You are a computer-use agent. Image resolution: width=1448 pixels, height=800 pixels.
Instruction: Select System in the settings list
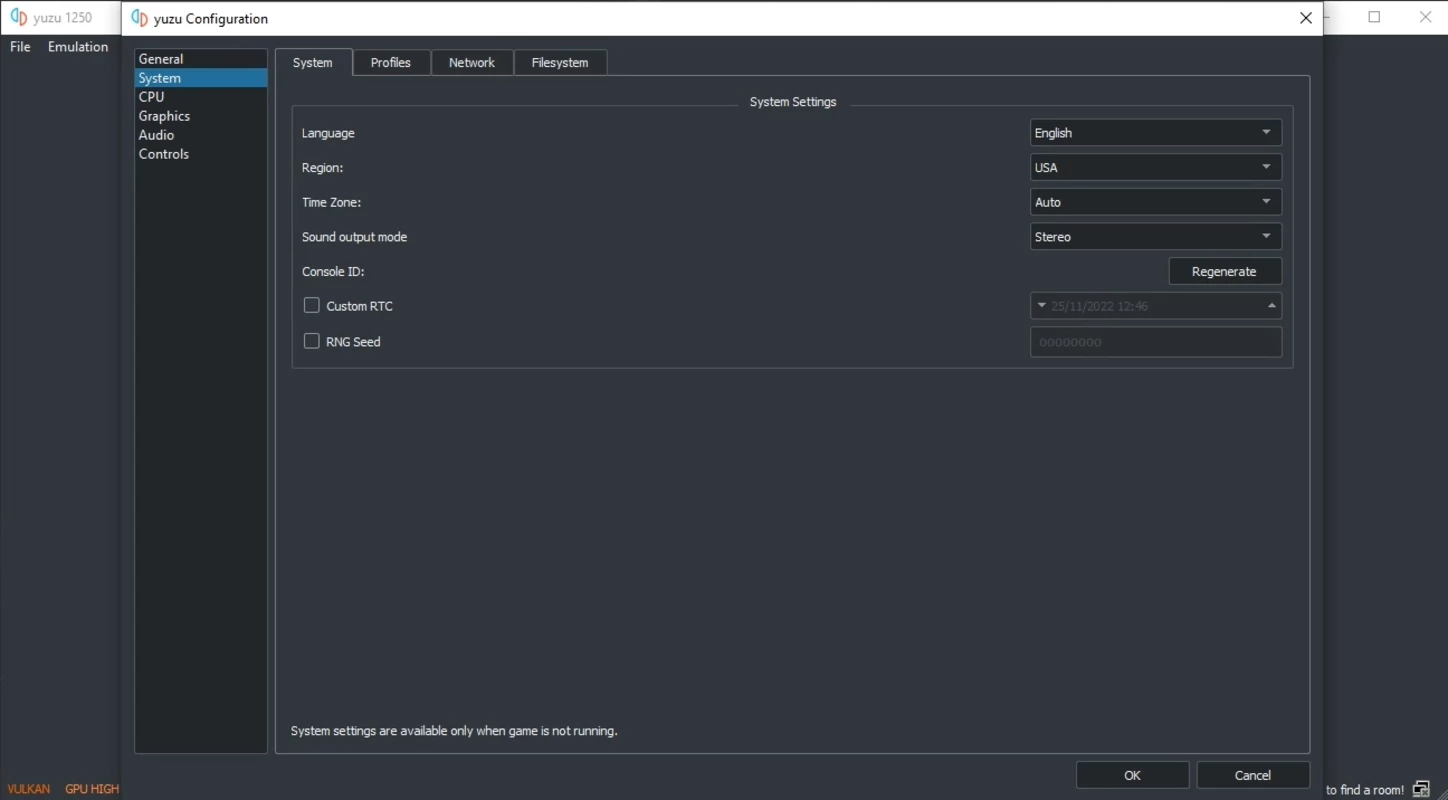[x=201, y=78]
